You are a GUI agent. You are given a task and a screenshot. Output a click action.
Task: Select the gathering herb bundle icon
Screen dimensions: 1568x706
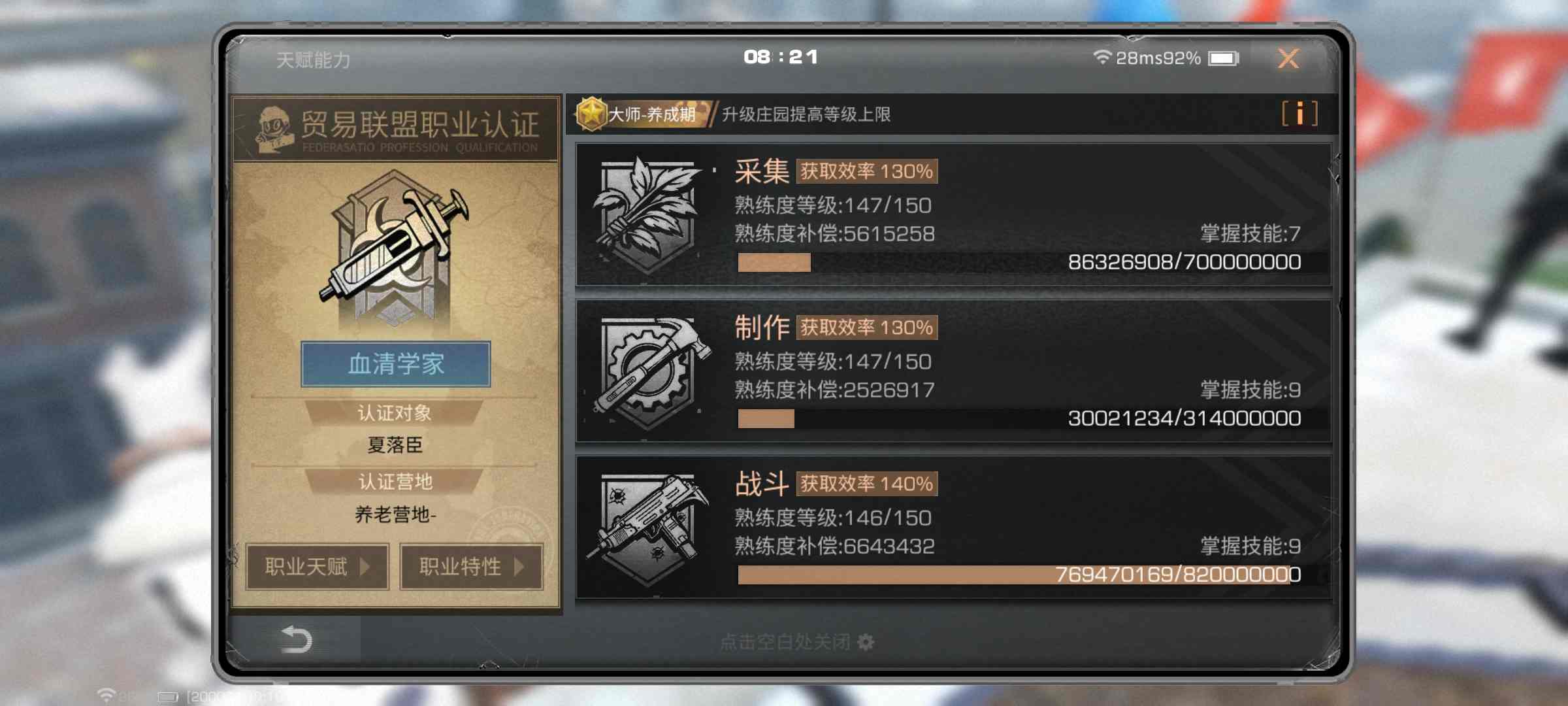click(648, 215)
